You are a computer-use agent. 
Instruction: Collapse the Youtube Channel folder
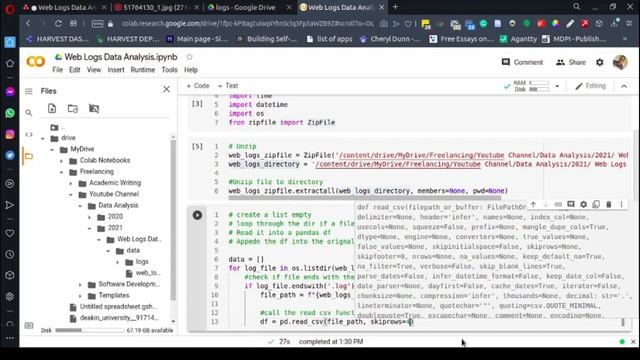pyautogui.click(x=71, y=194)
